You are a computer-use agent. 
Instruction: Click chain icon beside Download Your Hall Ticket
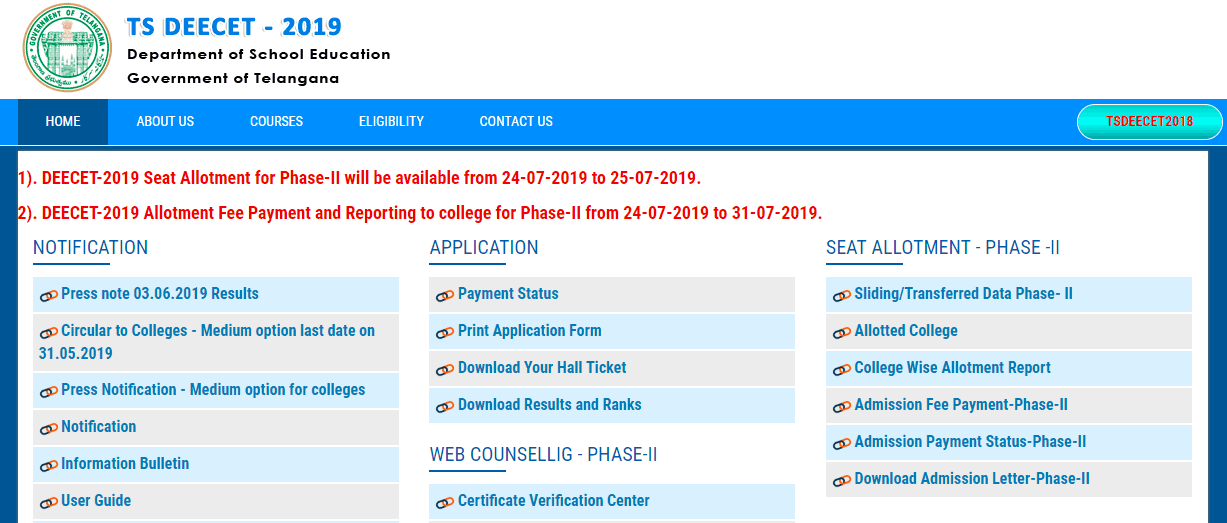click(445, 370)
